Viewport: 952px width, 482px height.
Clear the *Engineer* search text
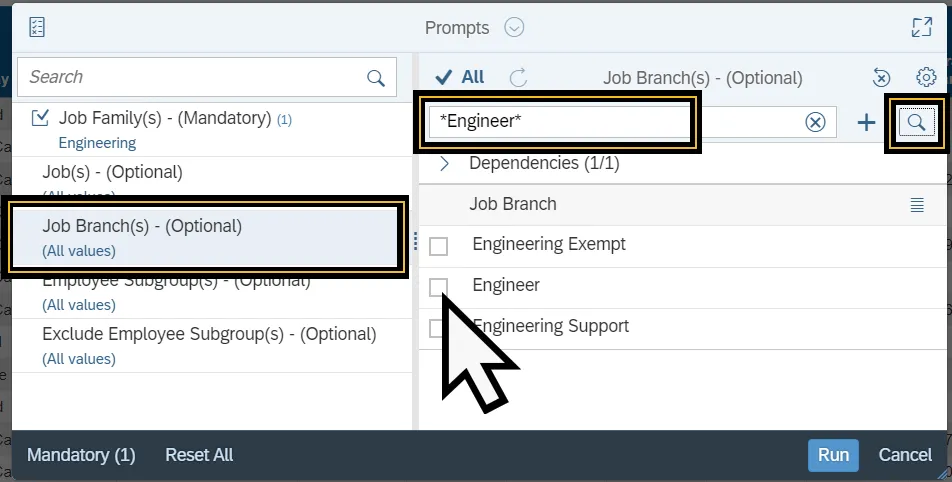tap(815, 122)
